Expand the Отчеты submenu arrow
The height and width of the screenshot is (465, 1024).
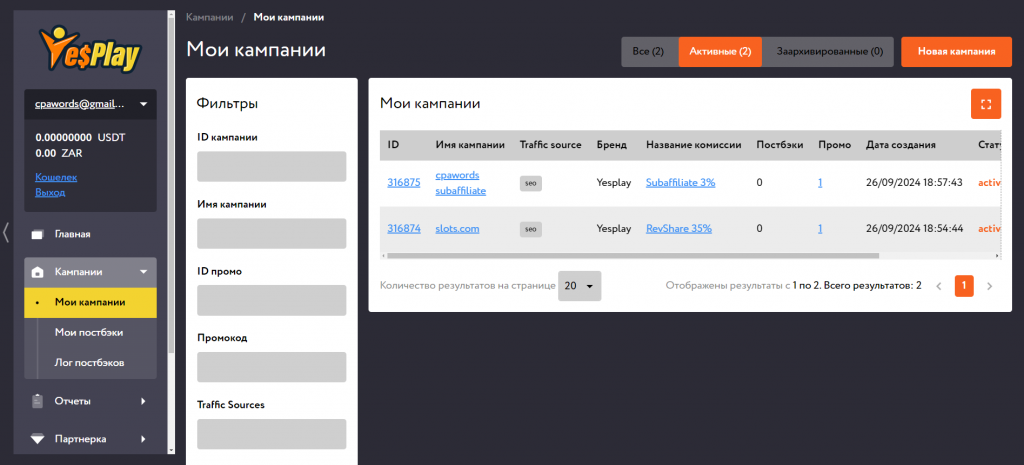[x=143, y=401]
